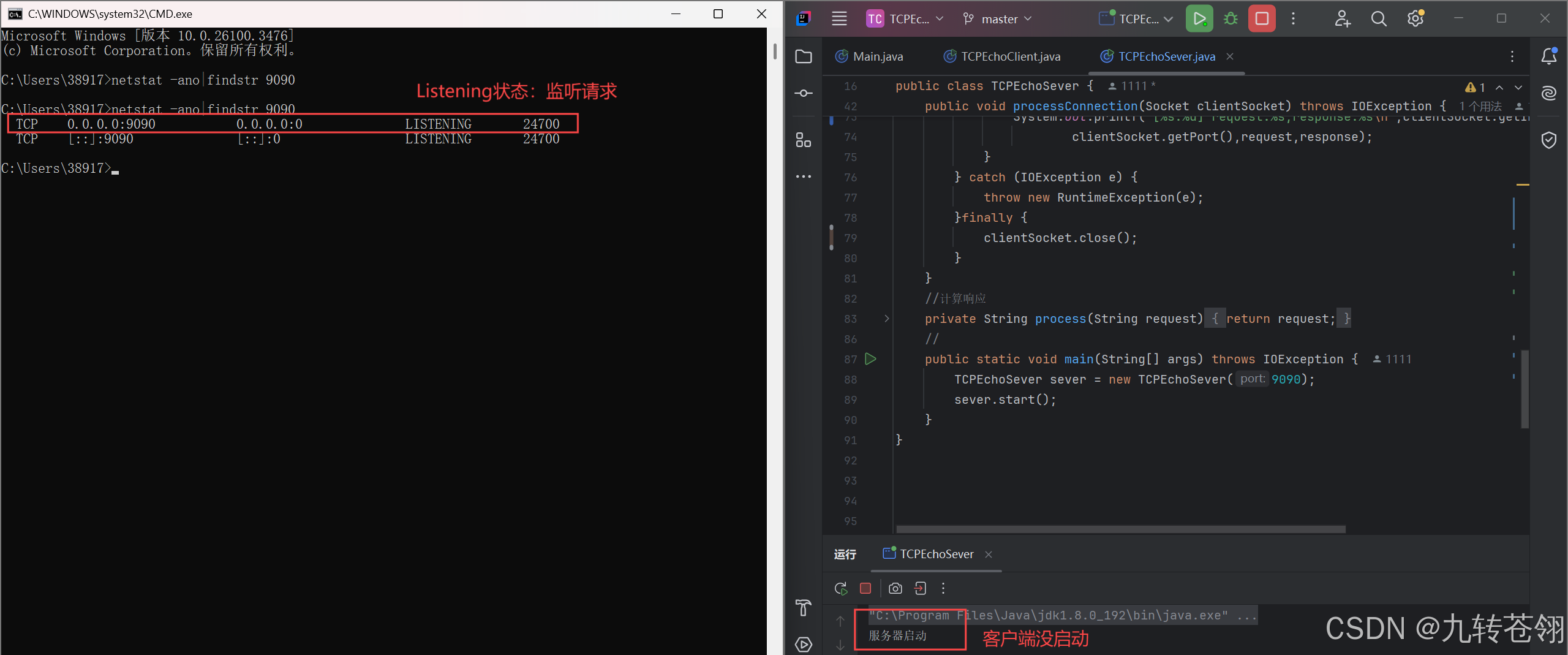Viewport: 1568px width, 655px height.
Task: Click the "服务器启动" console output line
Action: pyautogui.click(x=897, y=635)
